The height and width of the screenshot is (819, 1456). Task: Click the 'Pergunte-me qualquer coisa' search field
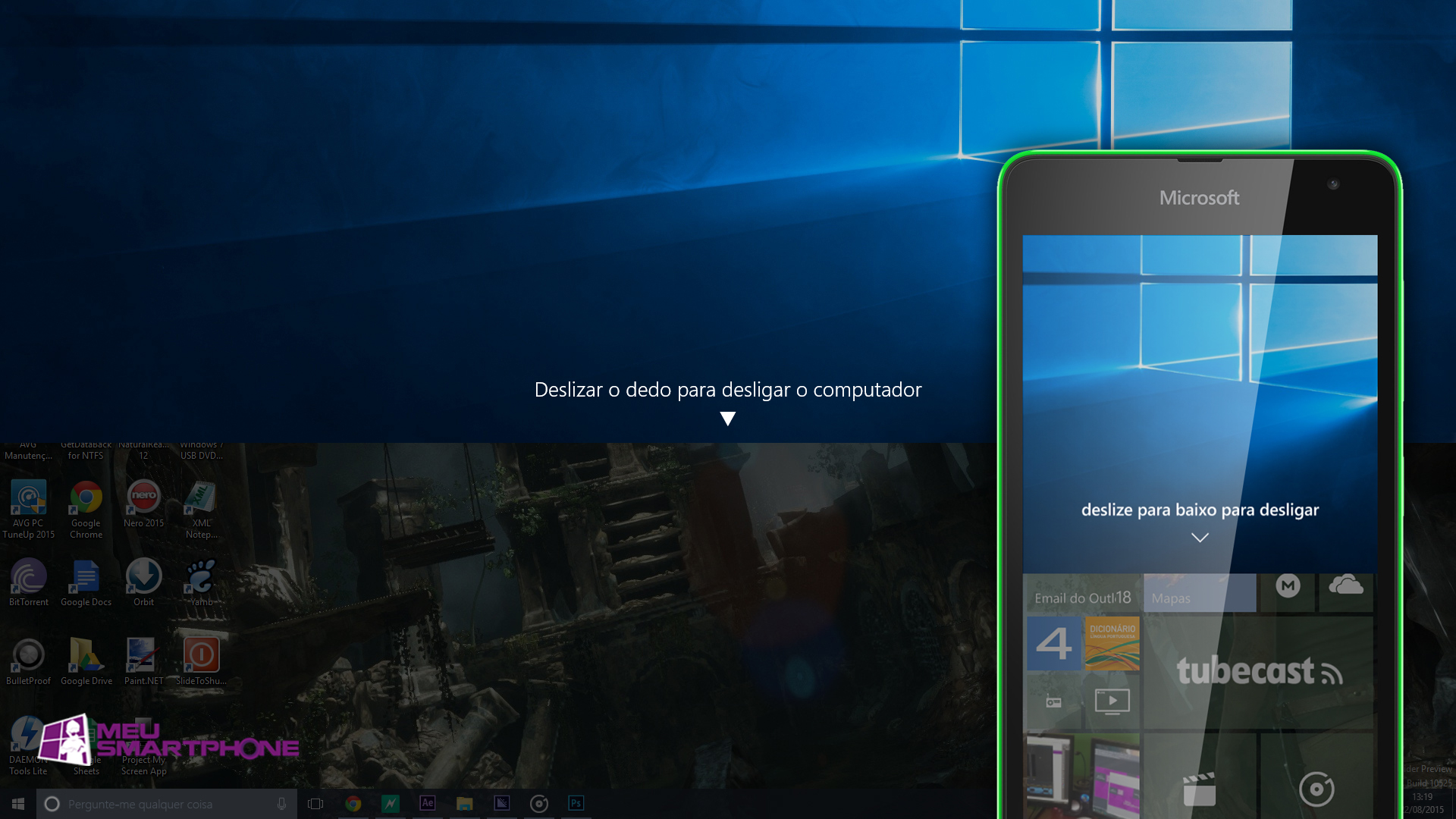167,804
